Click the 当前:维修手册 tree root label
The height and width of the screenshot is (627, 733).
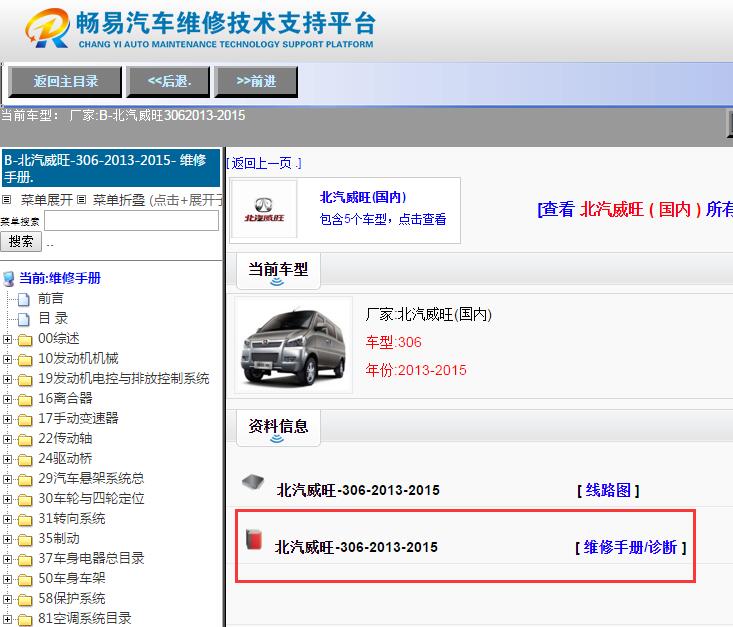[x=60, y=278]
